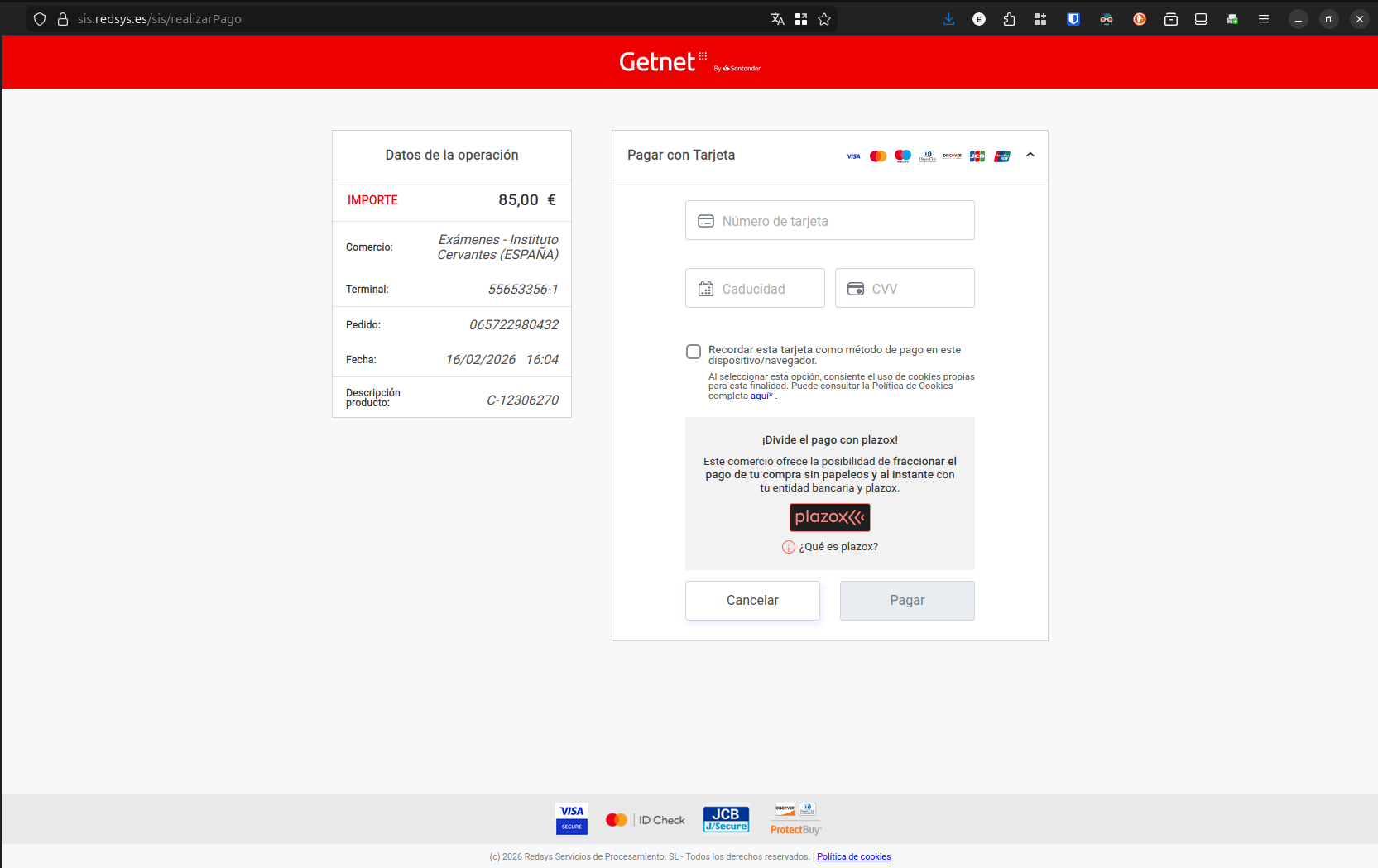The height and width of the screenshot is (868, 1378).
Task: Click the Visa Secure badge in footer
Action: click(x=571, y=819)
